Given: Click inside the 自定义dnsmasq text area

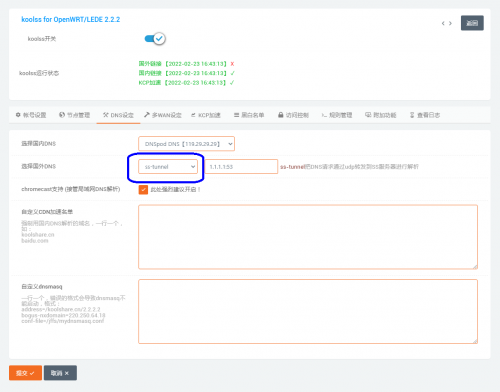Looking at the screenshot, I should pyautogui.click(x=308, y=312).
